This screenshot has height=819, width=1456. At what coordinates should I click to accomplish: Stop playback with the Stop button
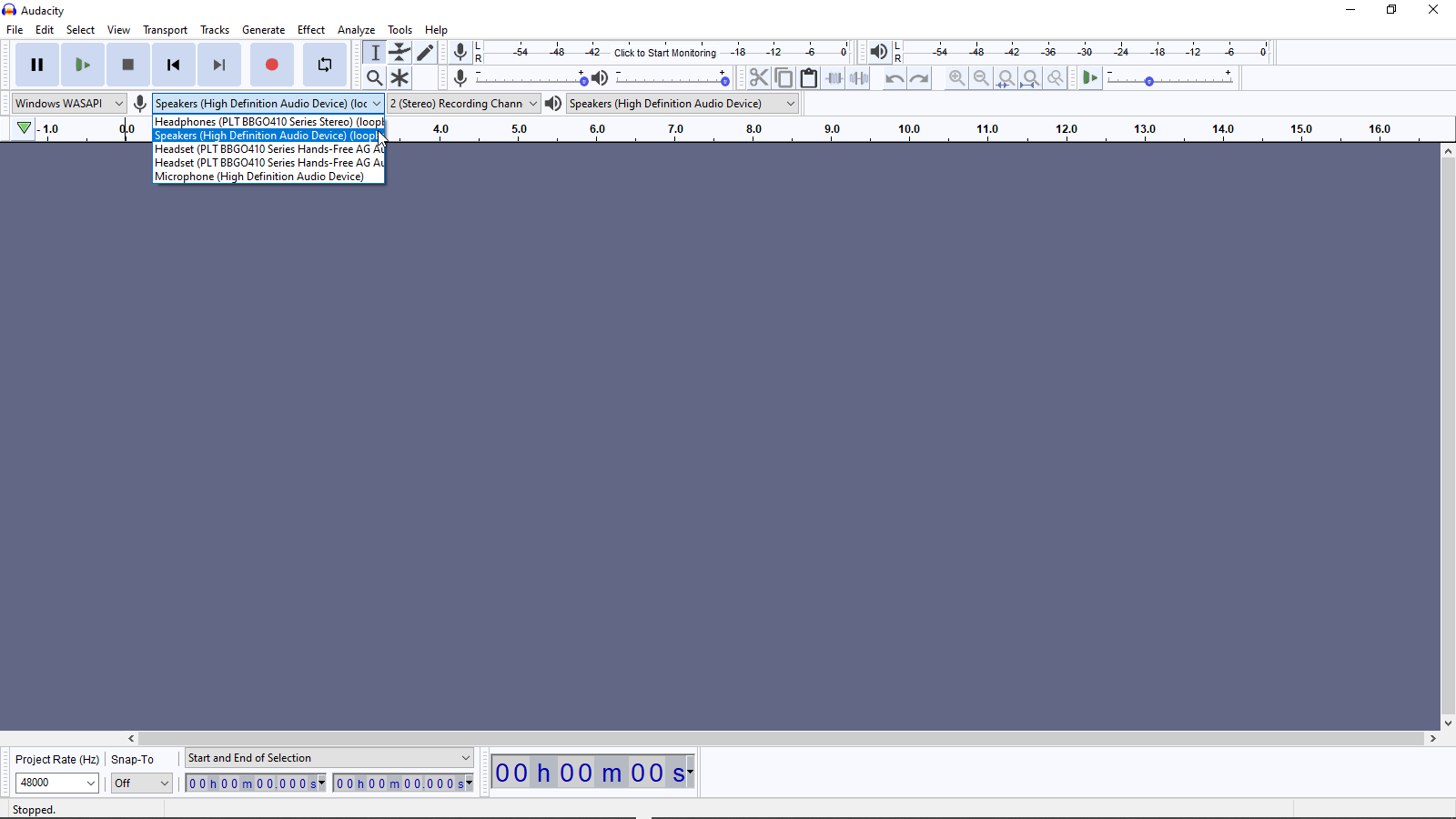pos(128,65)
